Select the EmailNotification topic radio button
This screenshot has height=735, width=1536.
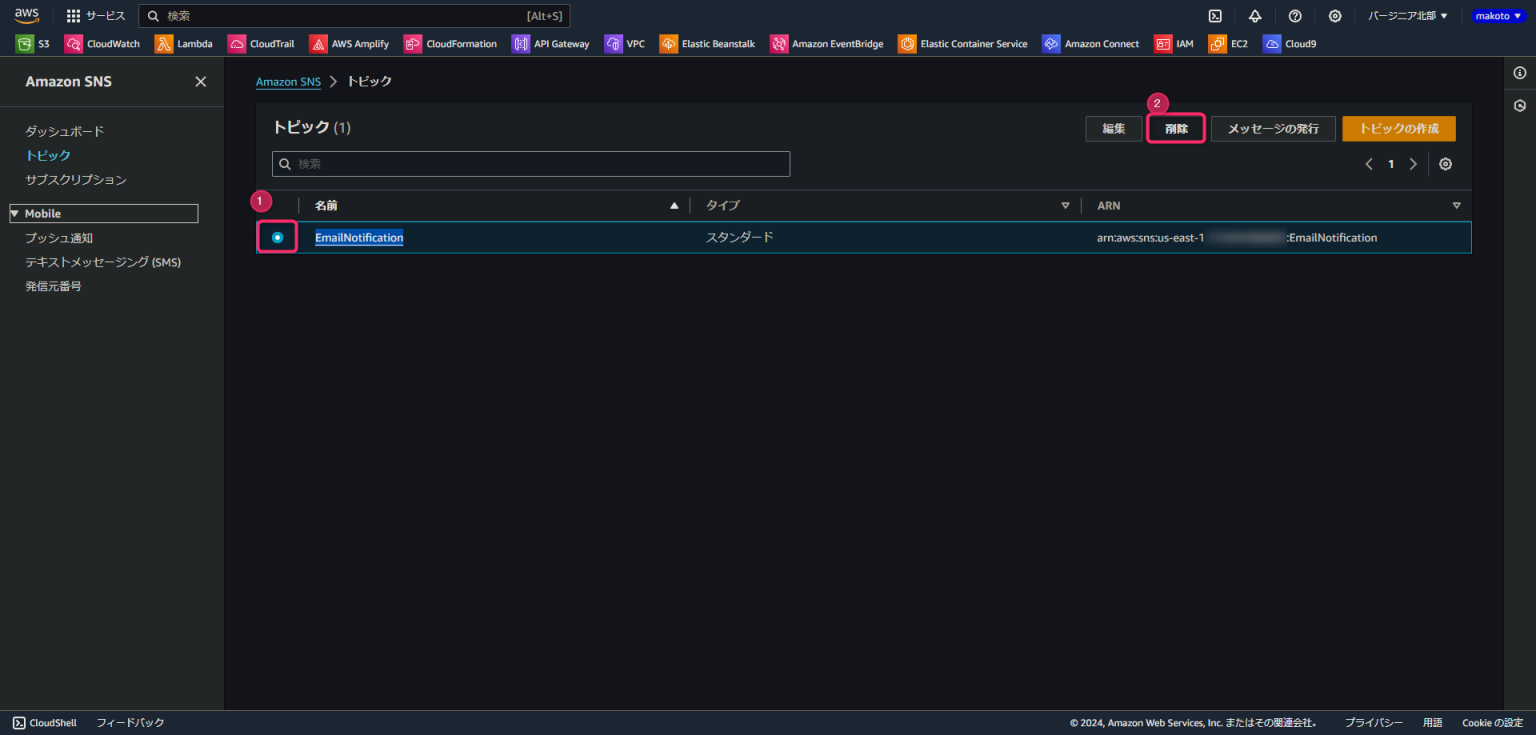277,237
